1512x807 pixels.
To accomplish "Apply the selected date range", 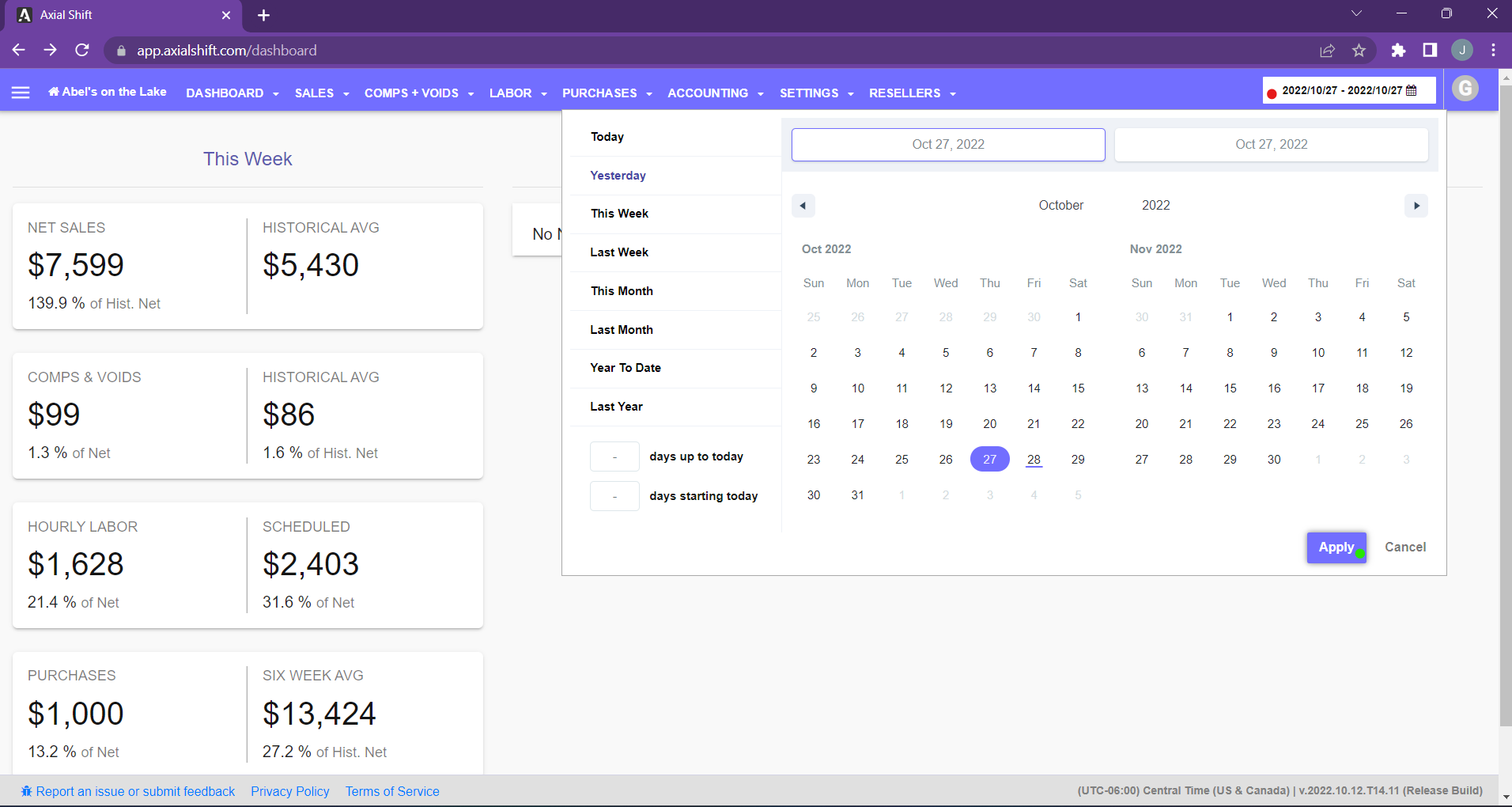I will [1336, 547].
